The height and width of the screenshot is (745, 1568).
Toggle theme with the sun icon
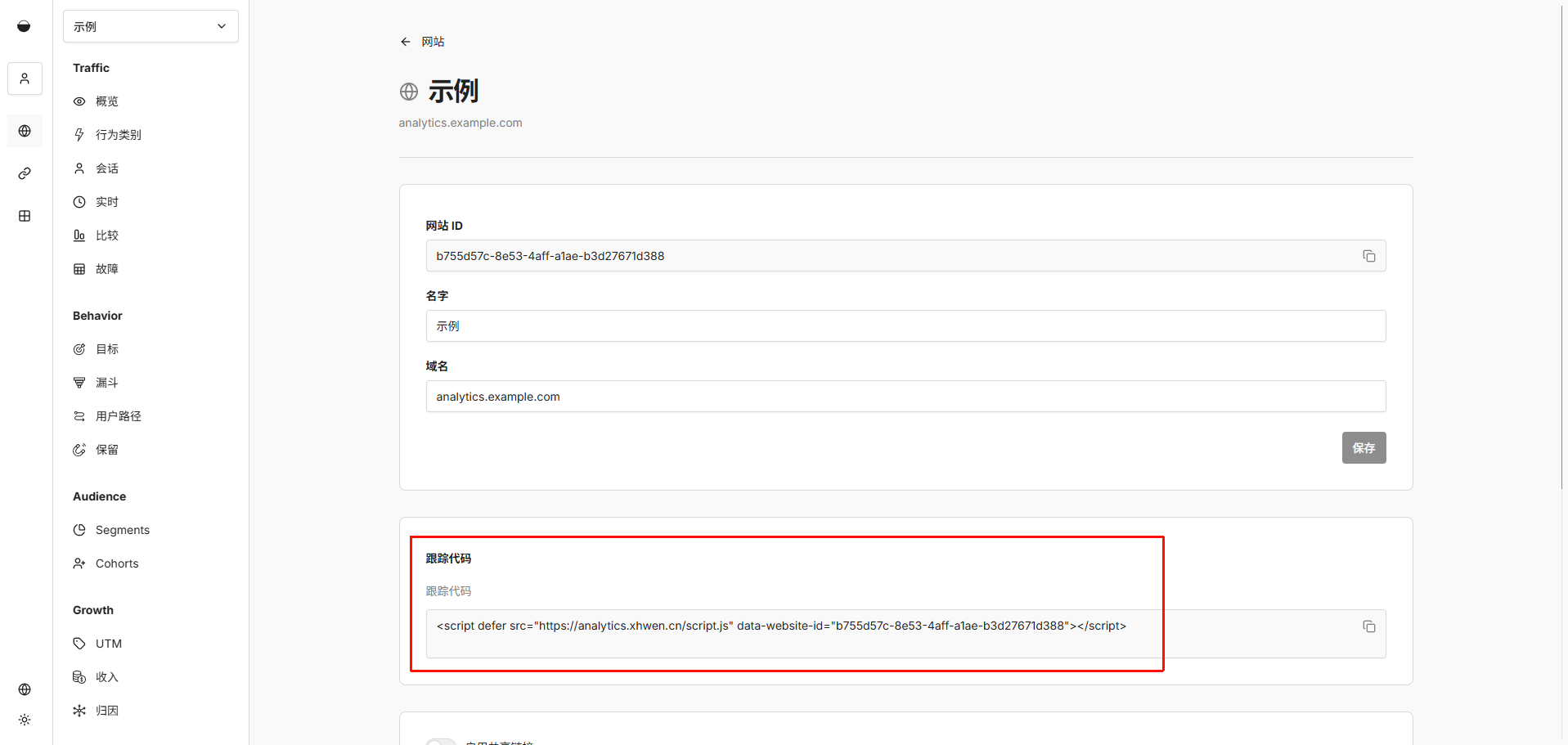pos(25,720)
